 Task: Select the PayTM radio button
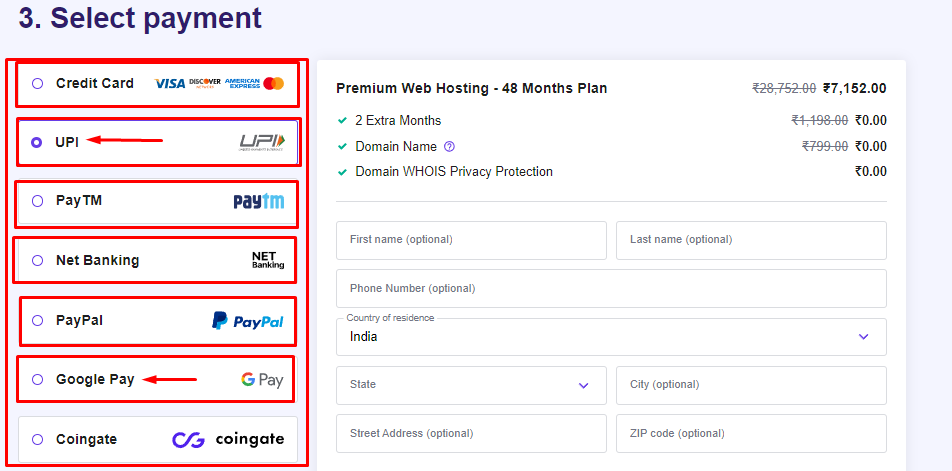tap(38, 201)
